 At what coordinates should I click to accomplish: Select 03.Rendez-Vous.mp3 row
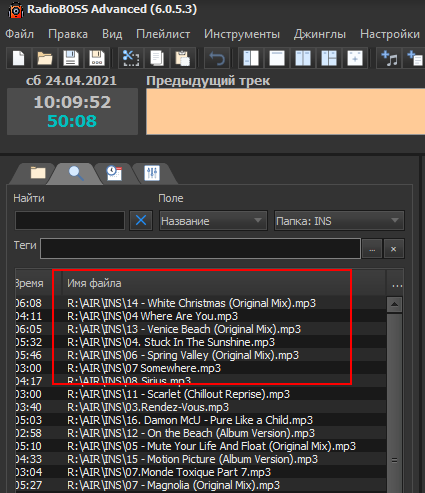coord(201,407)
